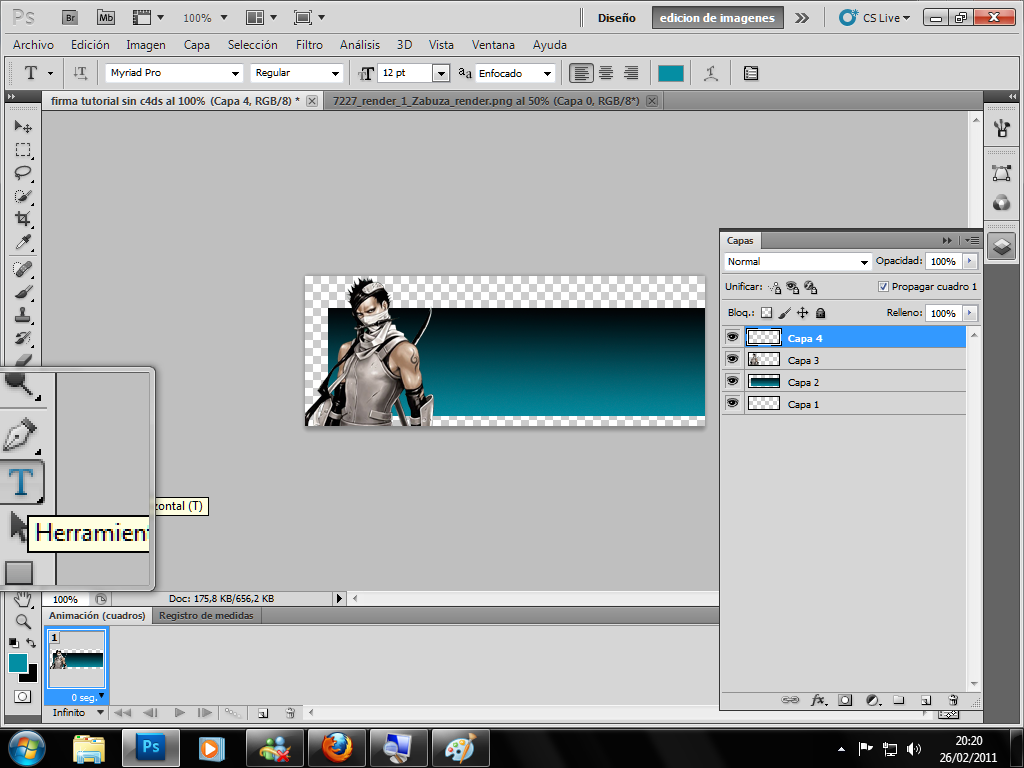Create a new layer in Capas panel
The height and width of the screenshot is (768, 1024).
click(926, 700)
